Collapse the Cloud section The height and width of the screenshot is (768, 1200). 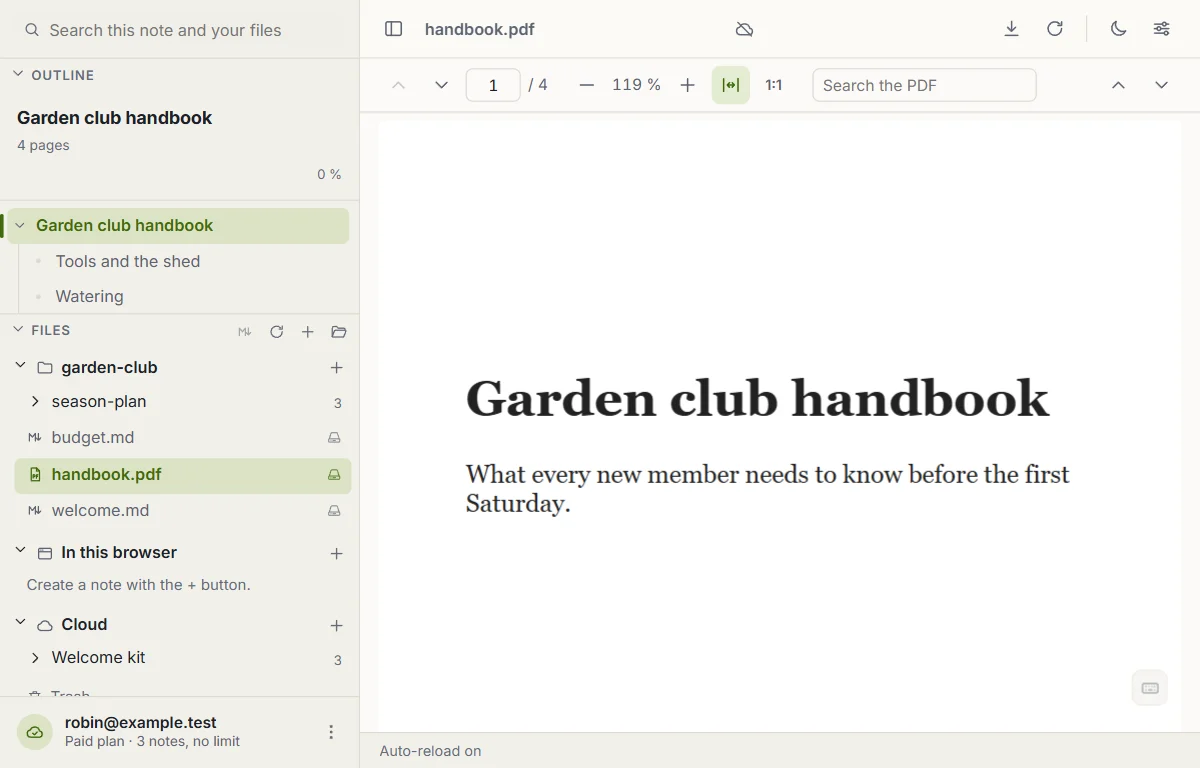click(x=20, y=623)
